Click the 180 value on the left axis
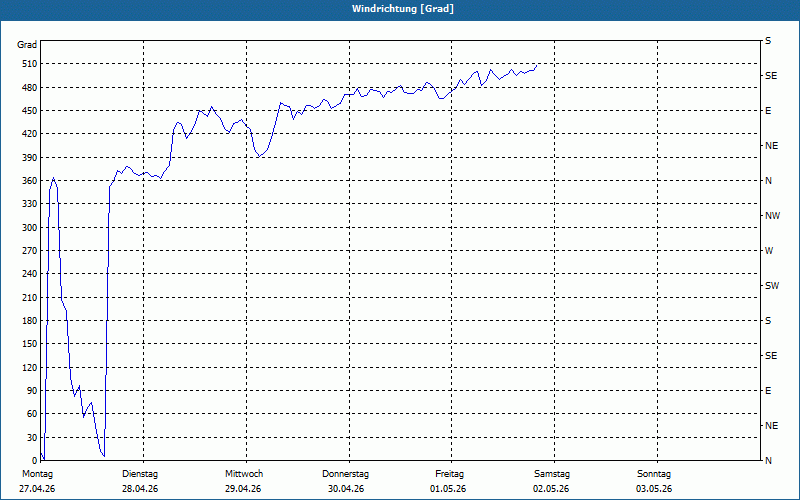800x500 pixels. (30, 321)
